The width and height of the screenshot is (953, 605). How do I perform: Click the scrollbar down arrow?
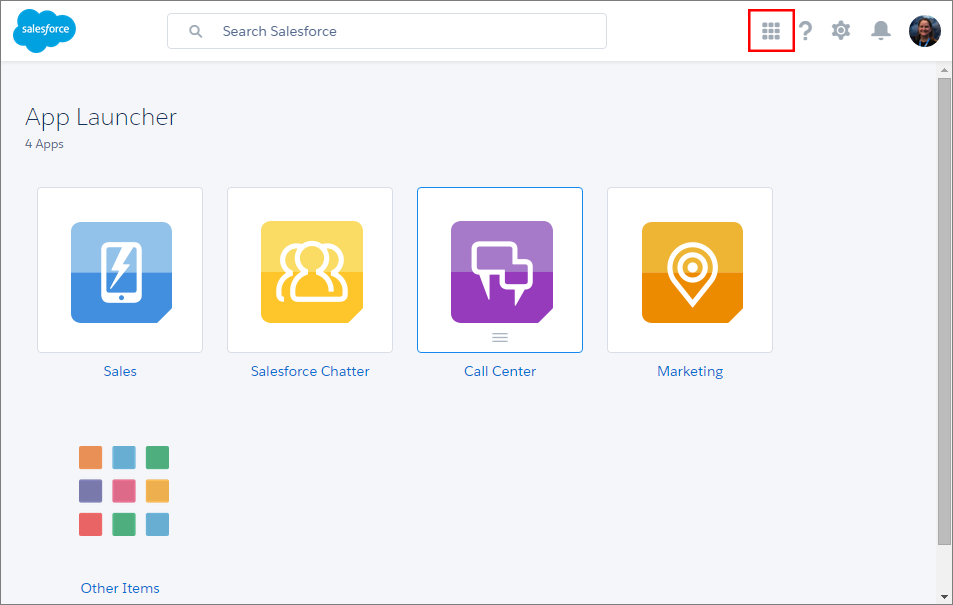click(944, 597)
